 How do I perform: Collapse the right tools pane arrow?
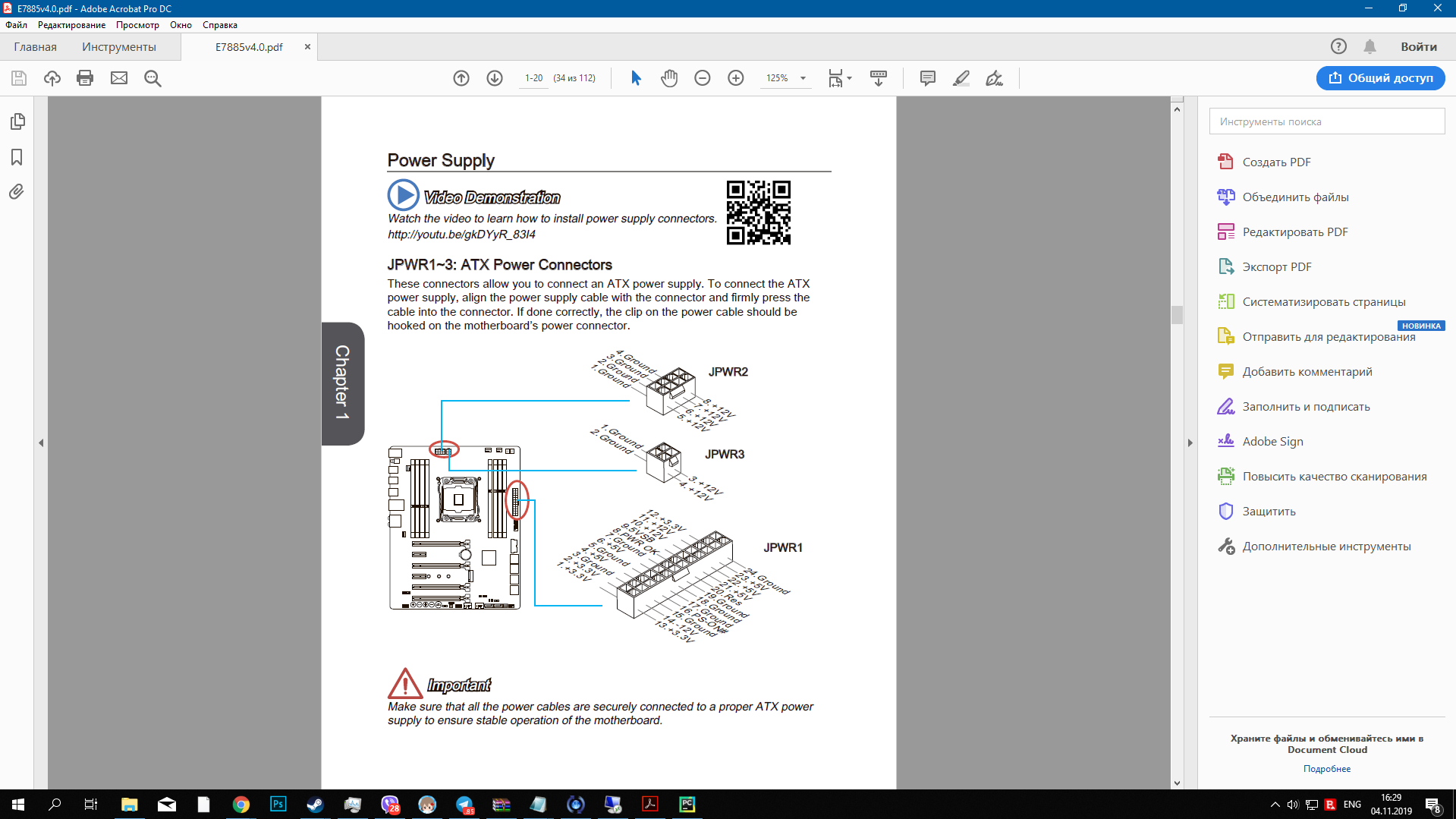click(x=1190, y=443)
